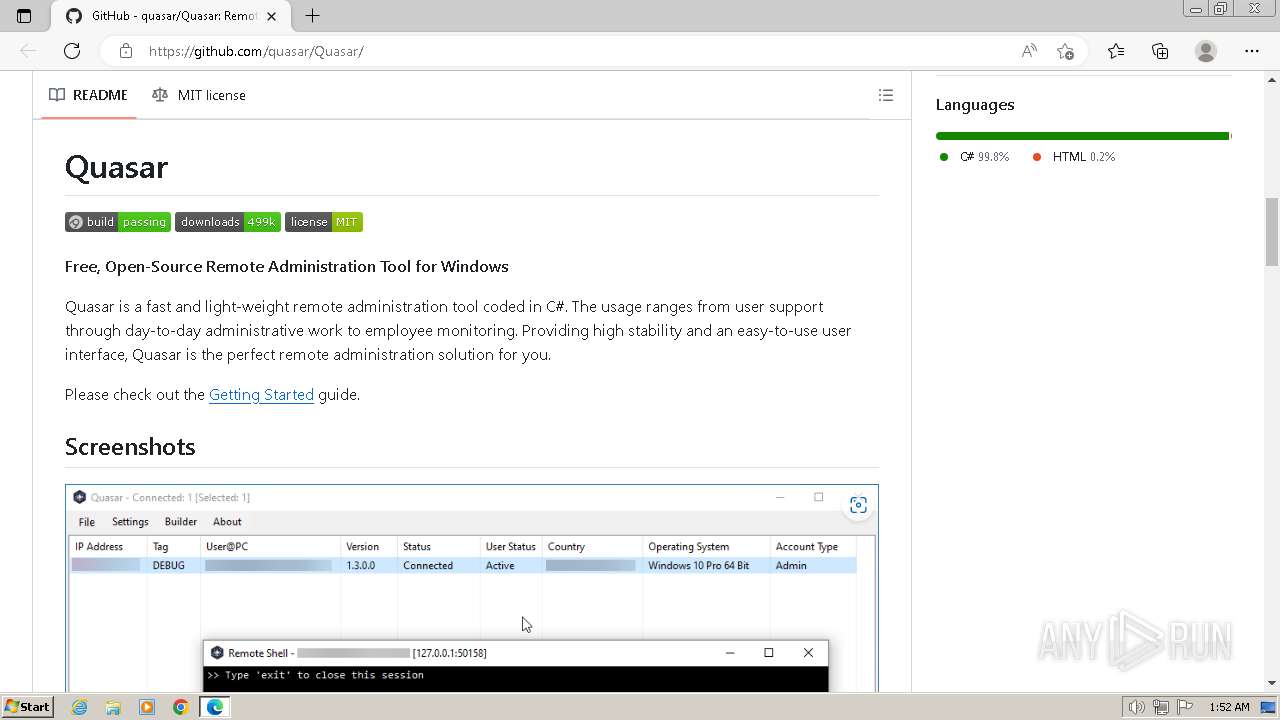Click the 1:52 AM clock
1280x720 pixels.
[x=1229, y=707]
